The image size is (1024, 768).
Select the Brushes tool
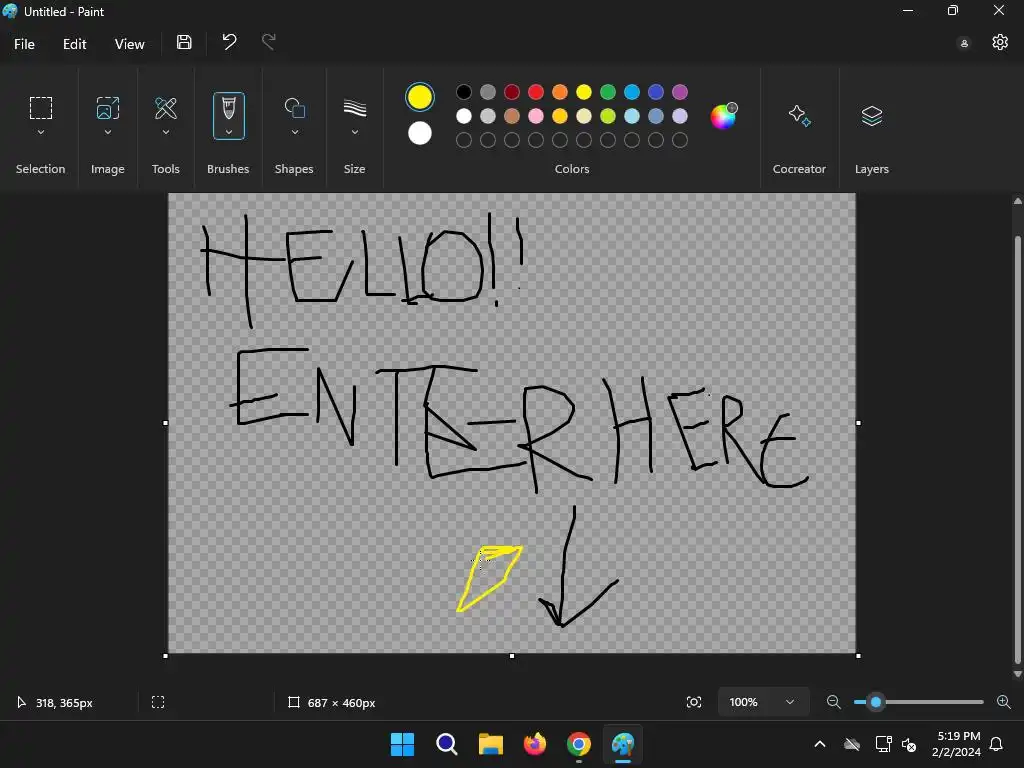[229, 108]
